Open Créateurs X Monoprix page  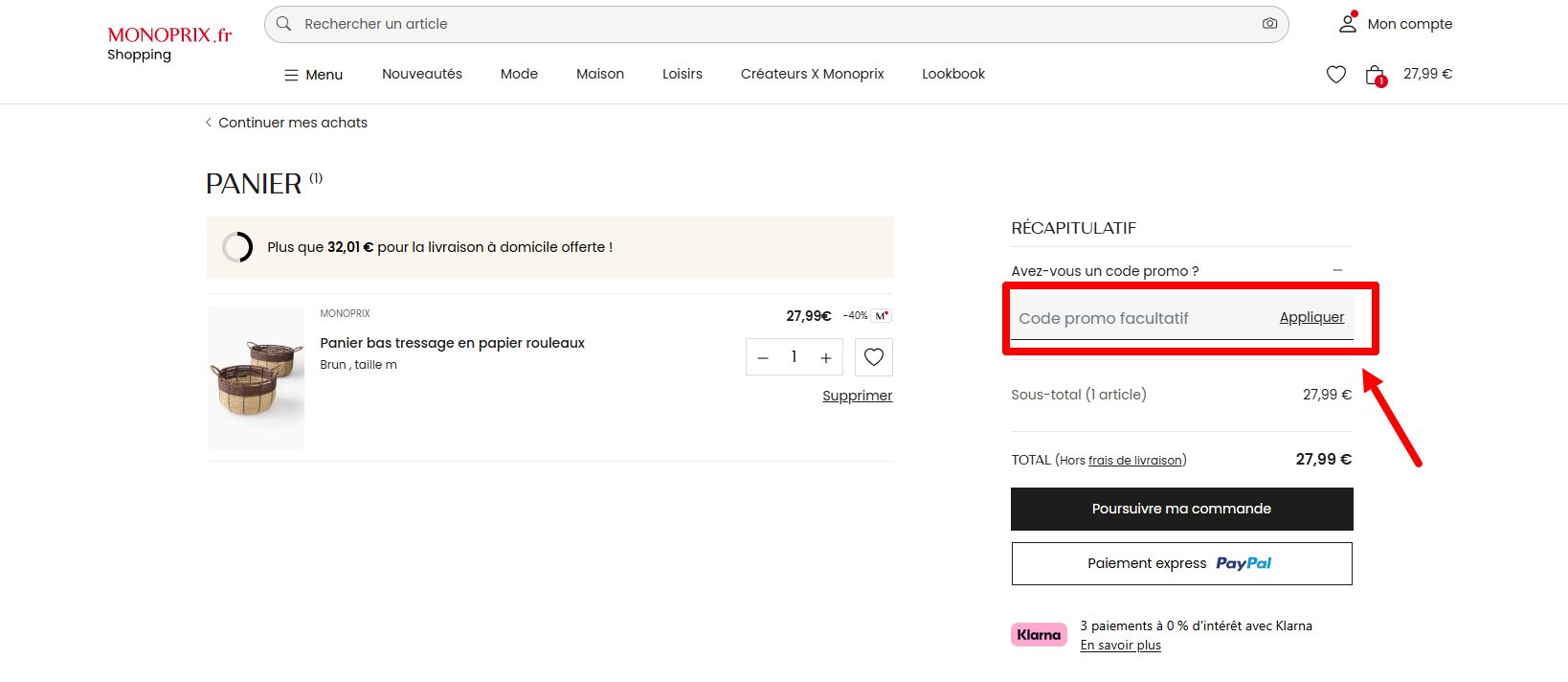coord(813,74)
